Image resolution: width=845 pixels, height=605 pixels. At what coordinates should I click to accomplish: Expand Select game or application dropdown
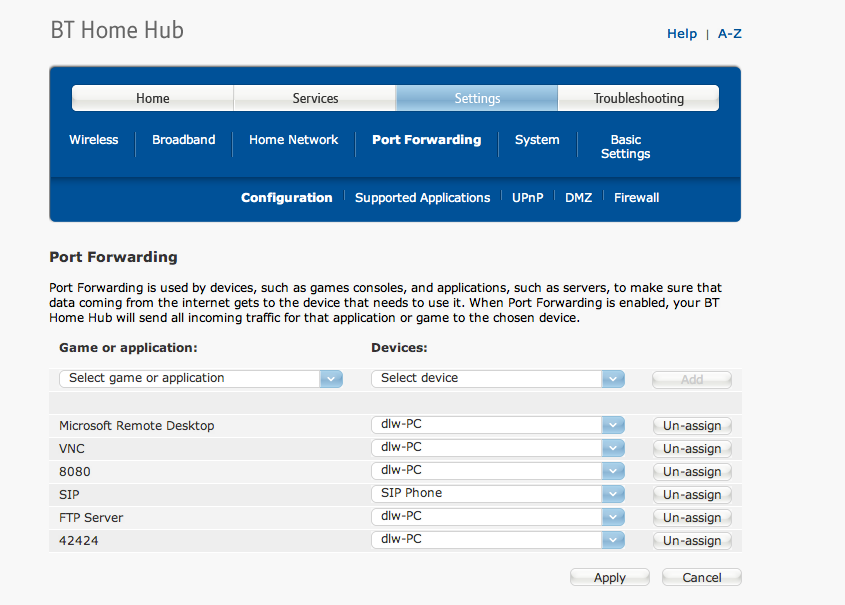point(201,379)
